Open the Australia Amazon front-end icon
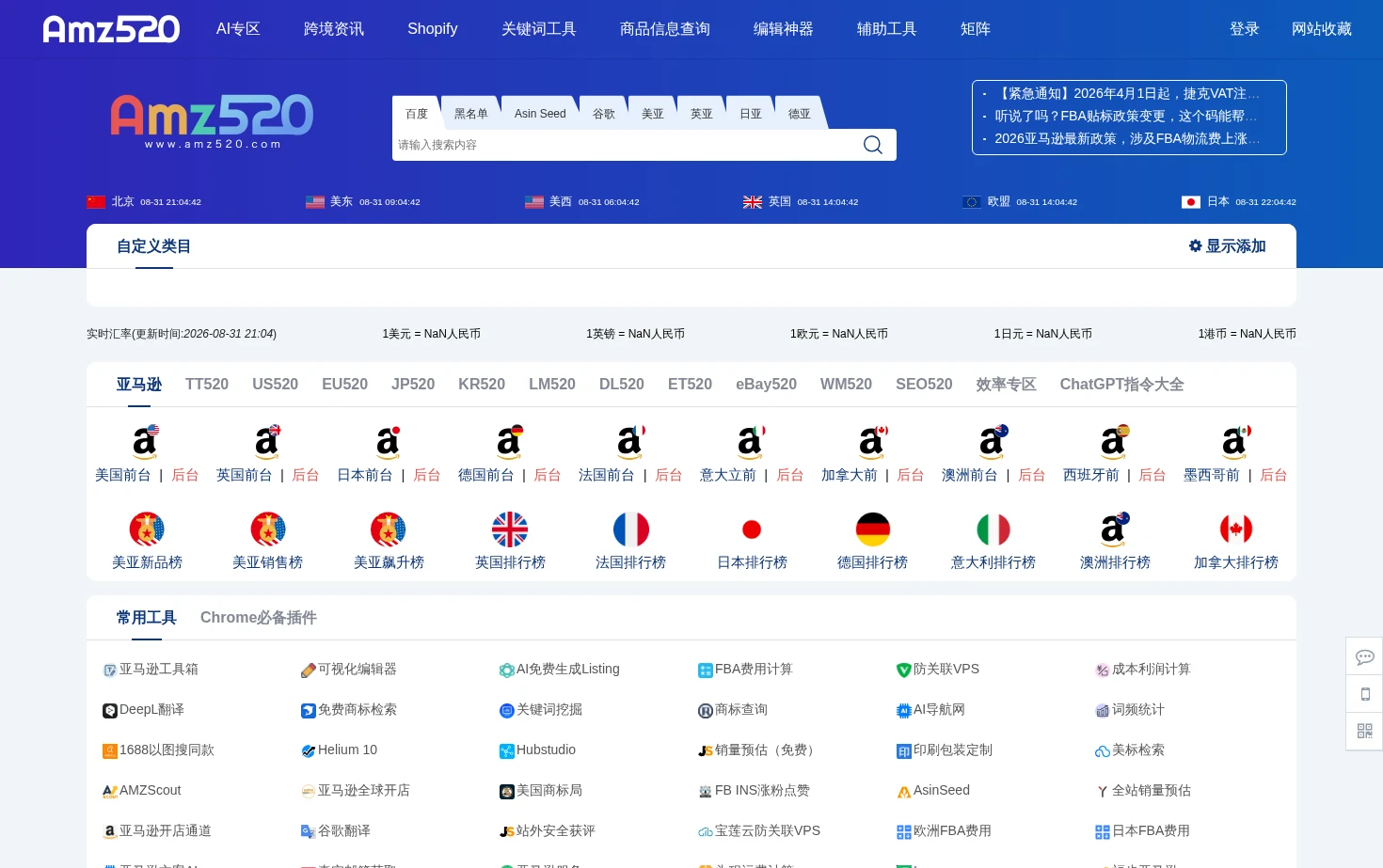Image resolution: width=1383 pixels, height=868 pixels. [x=993, y=441]
